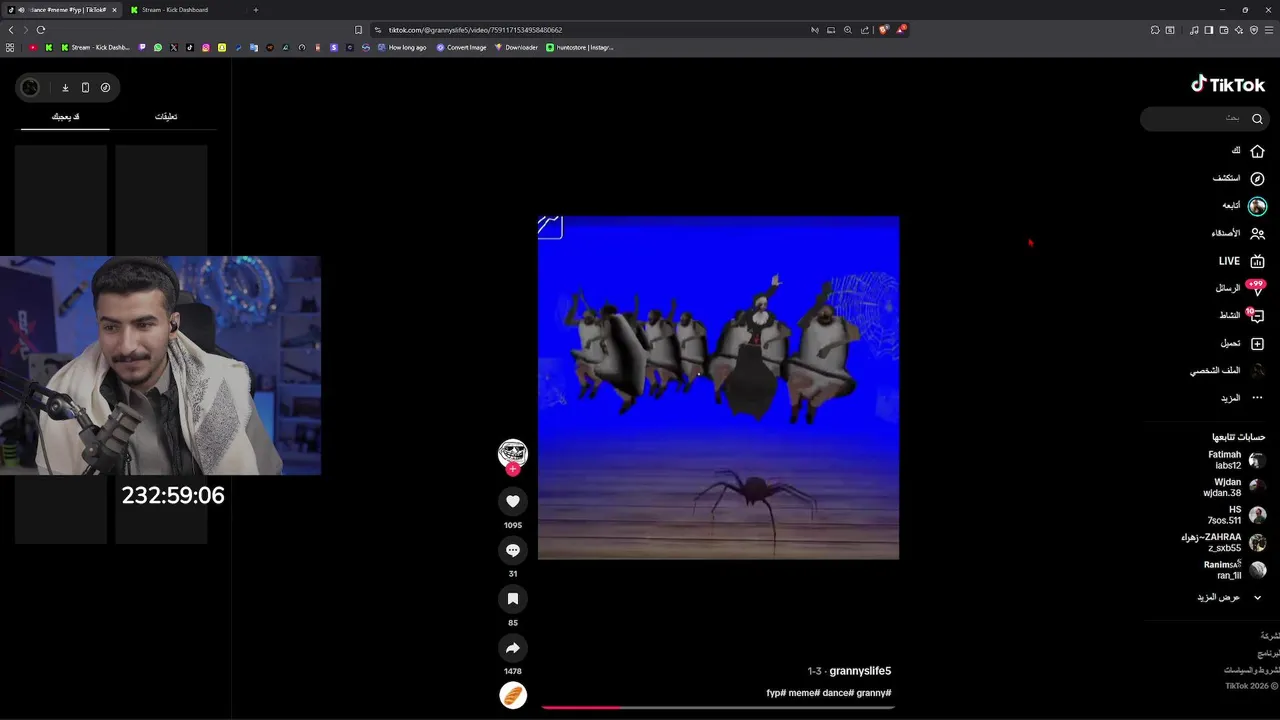
Task: Click the search magnifier in TikTok search
Action: [x=1257, y=118]
